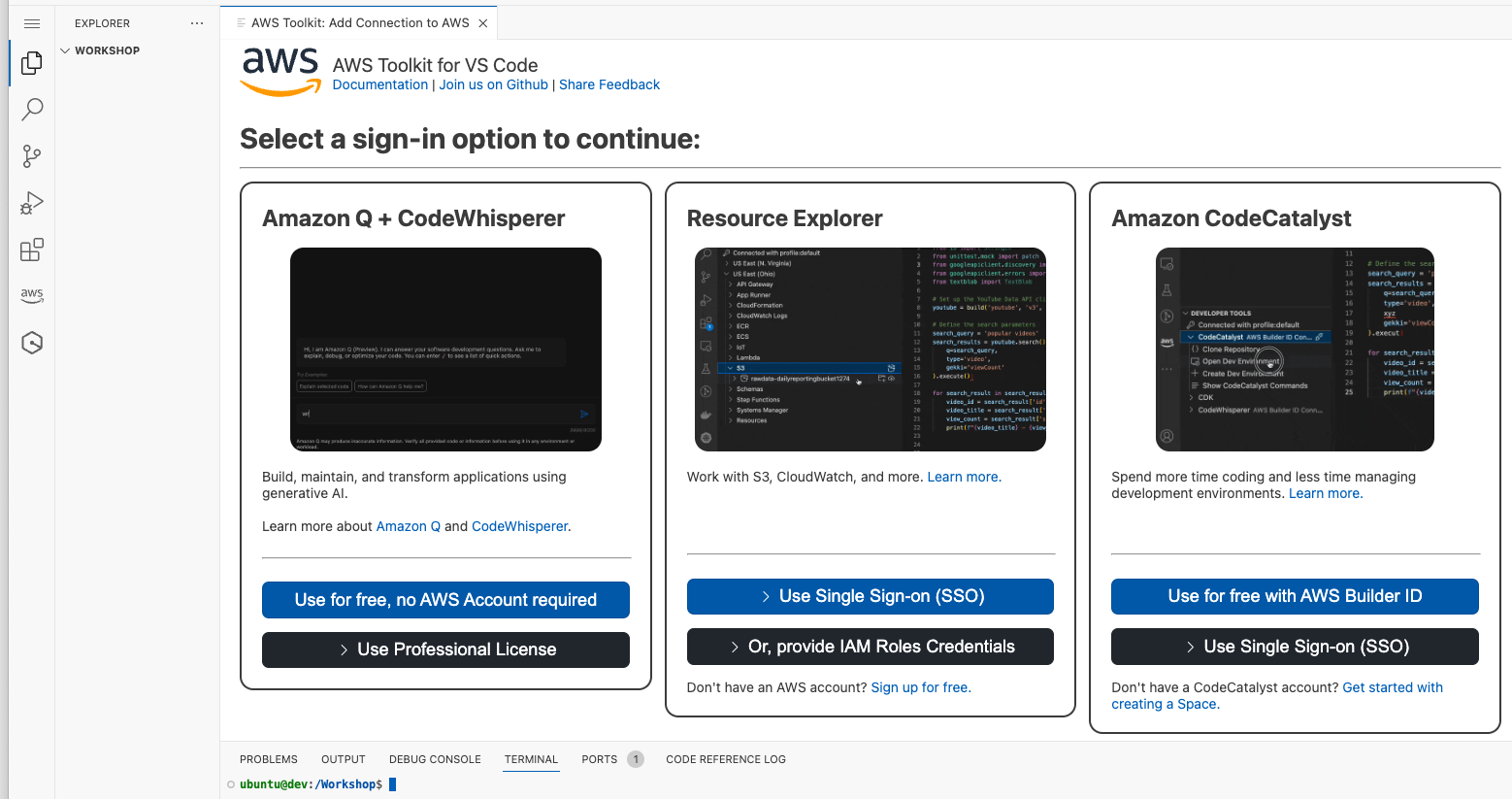The image size is (1512, 799).
Task: Open CodeCatalyst Learn more link
Action: pos(1324,493)
